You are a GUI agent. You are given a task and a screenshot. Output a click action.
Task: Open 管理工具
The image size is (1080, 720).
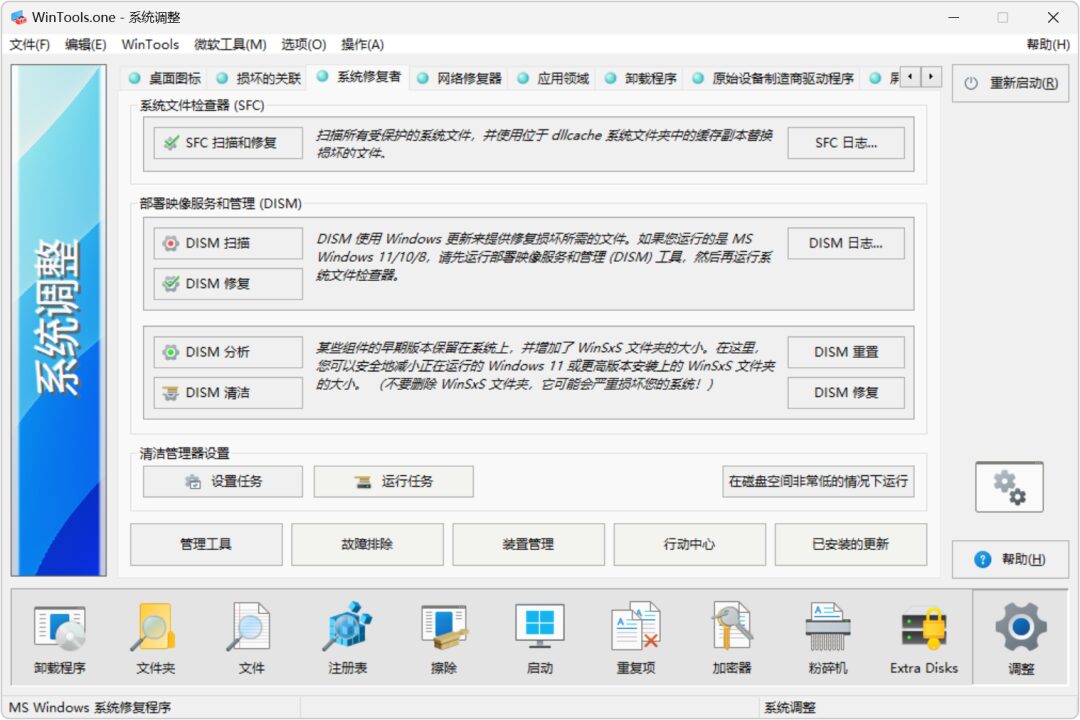tap(206, 544)
